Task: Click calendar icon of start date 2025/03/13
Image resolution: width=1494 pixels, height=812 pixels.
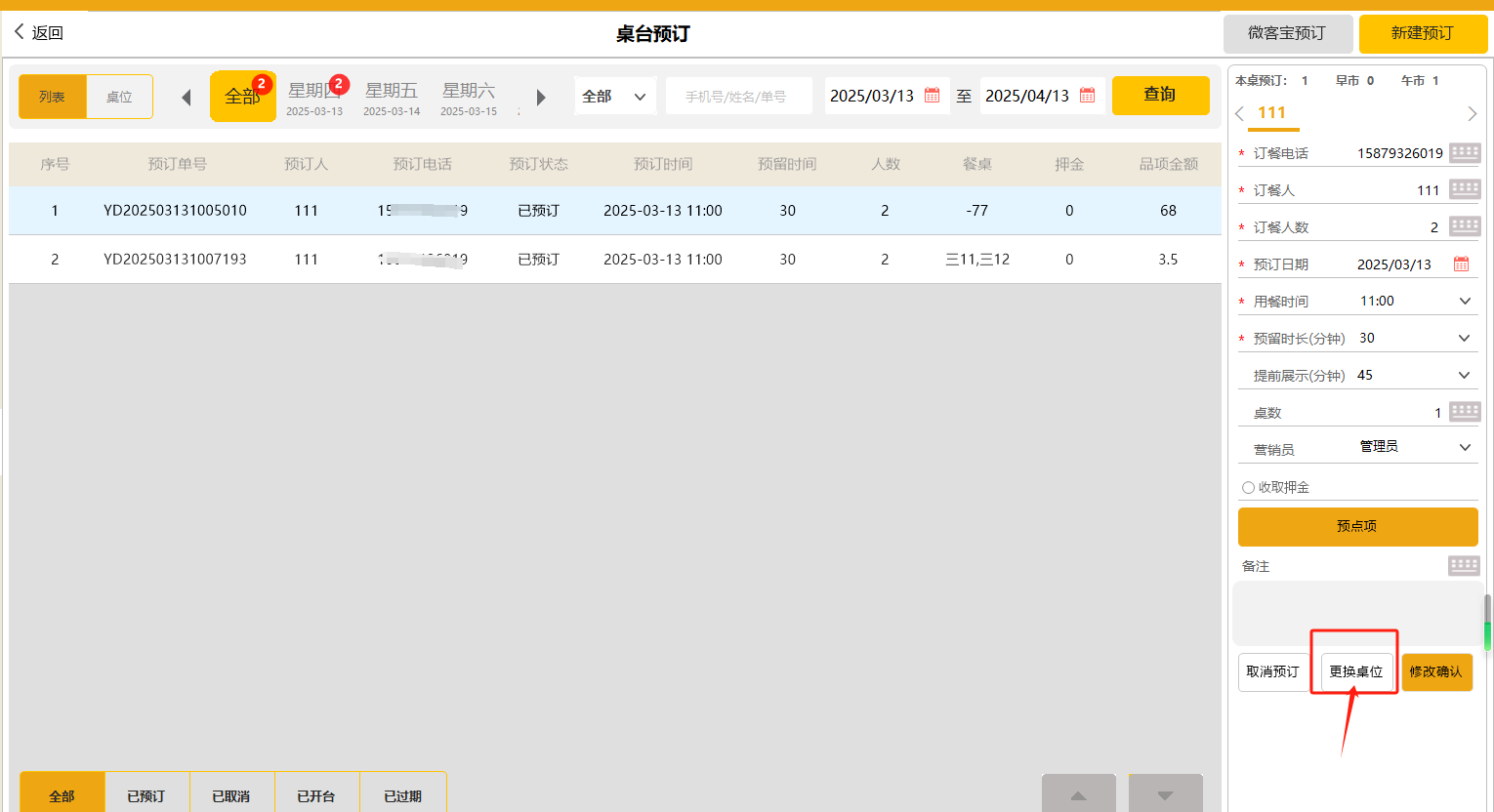Action: (932, 96)
